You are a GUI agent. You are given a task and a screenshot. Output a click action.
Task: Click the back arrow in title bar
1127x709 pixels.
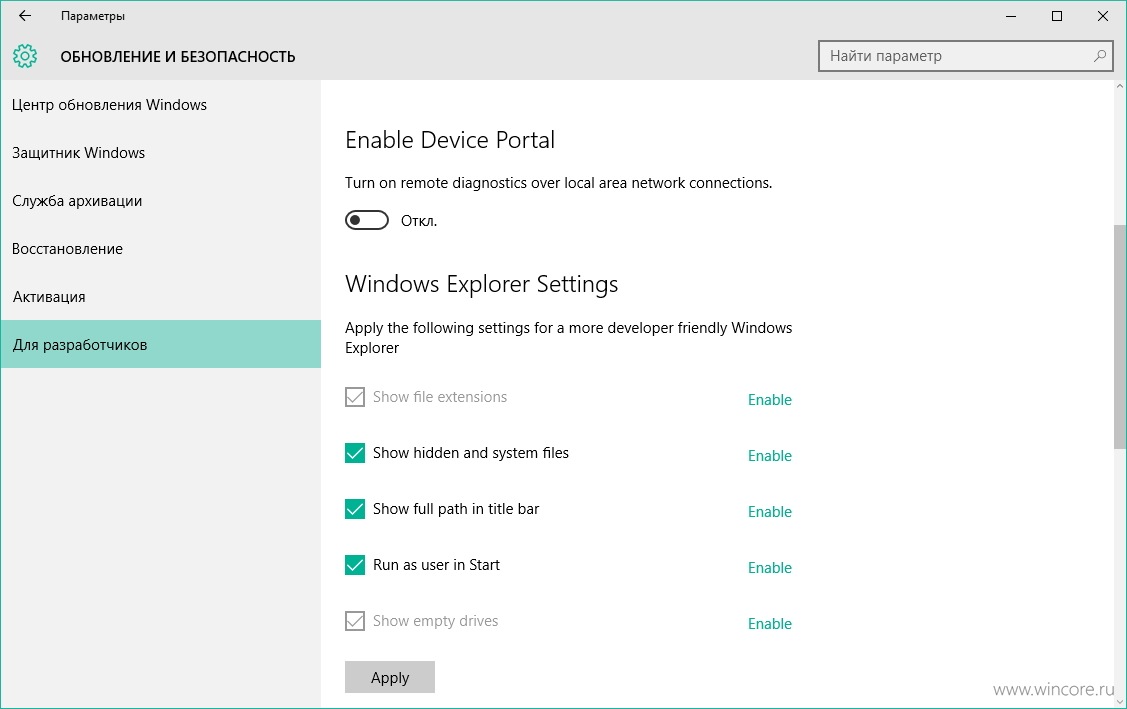tap(25, 16)
